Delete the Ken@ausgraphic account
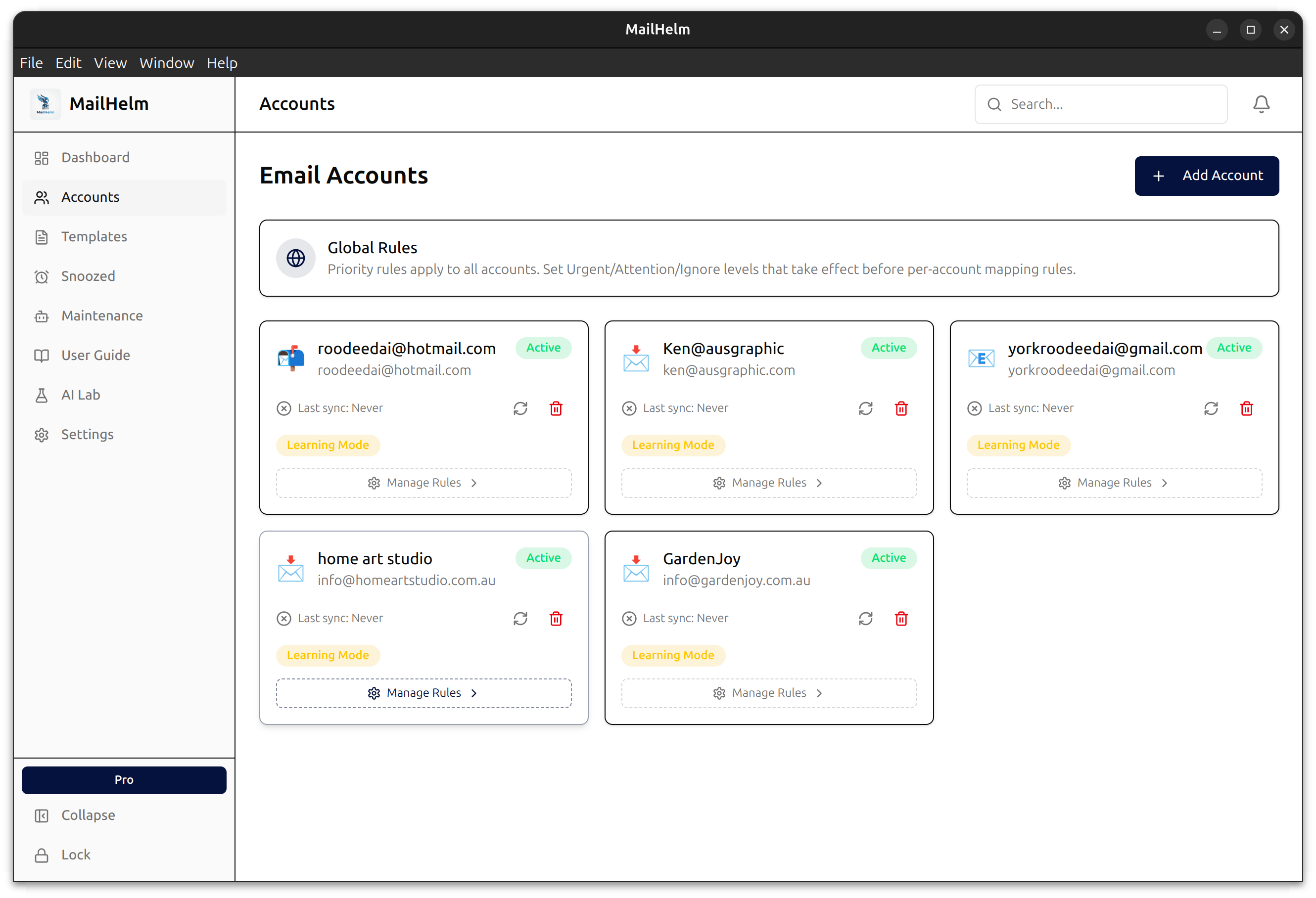Viewport: 1316px width, 898px height. pos(901,408)
